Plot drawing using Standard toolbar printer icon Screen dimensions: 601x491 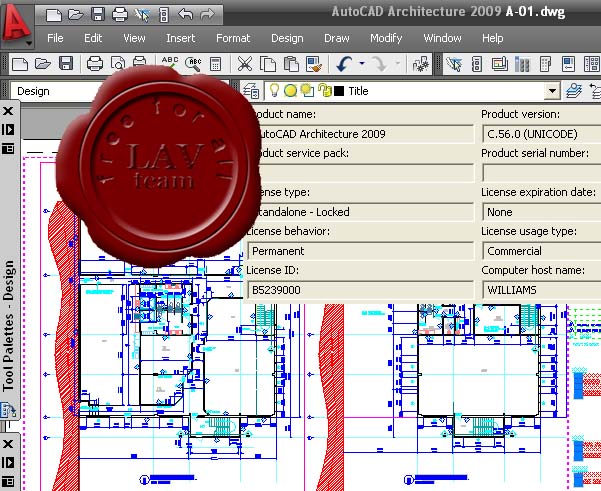tap(95, 64)
